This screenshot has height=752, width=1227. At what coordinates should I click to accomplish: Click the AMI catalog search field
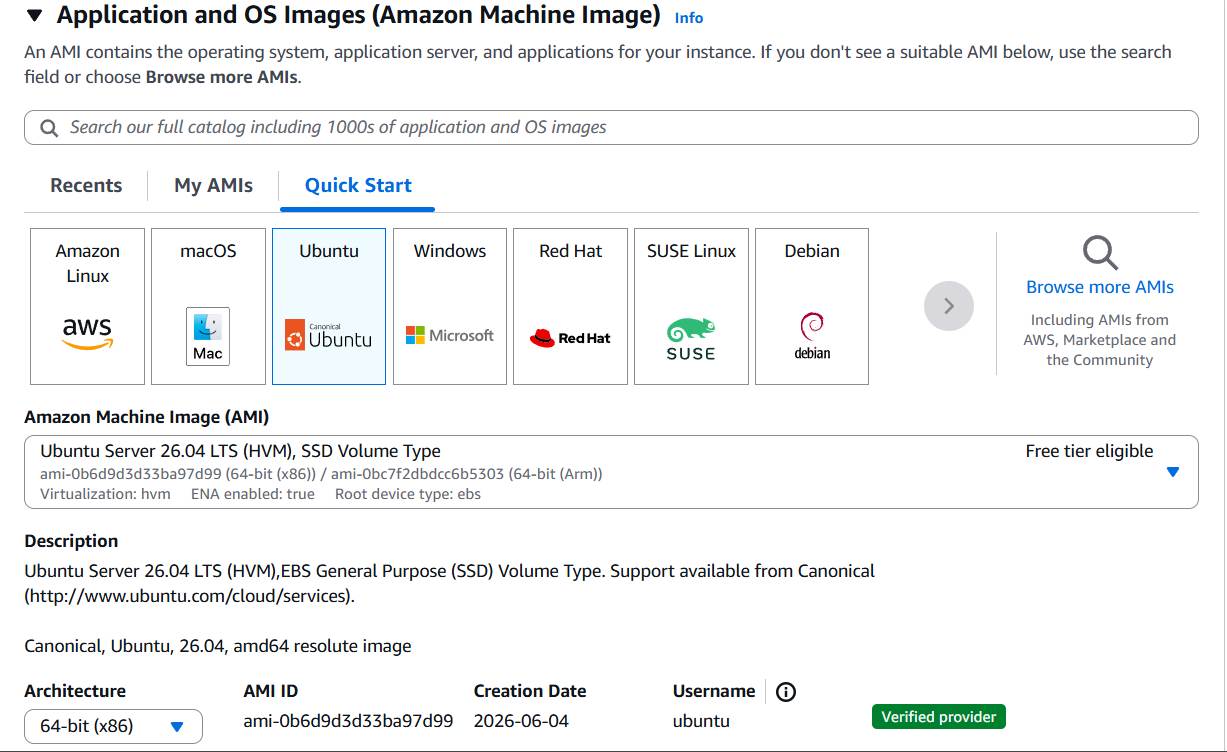click(x=611, y=127)
